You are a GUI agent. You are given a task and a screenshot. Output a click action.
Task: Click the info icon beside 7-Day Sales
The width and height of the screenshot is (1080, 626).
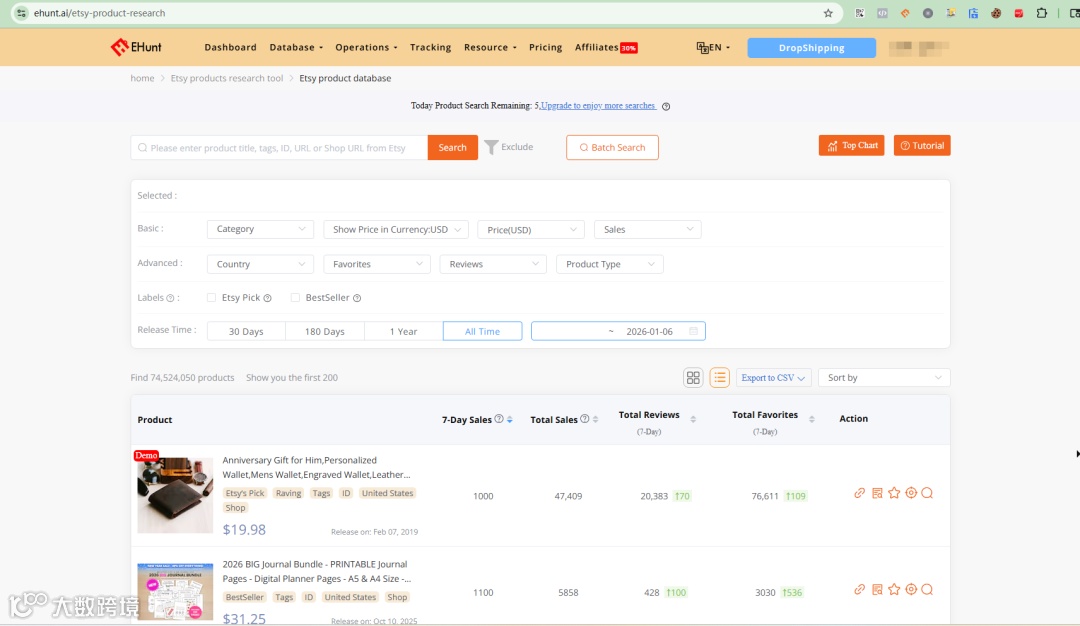499,419
